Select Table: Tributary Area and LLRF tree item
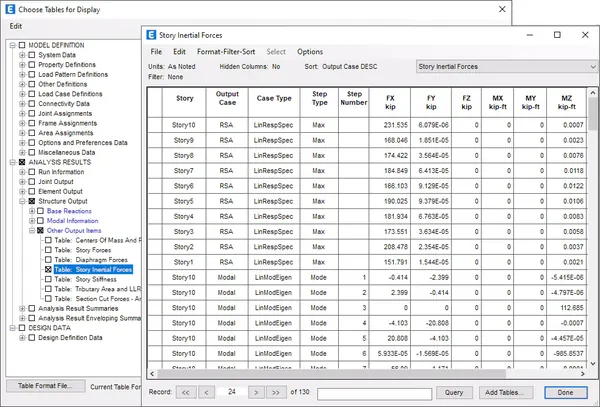The image size is (600, 407). [98, 289]
